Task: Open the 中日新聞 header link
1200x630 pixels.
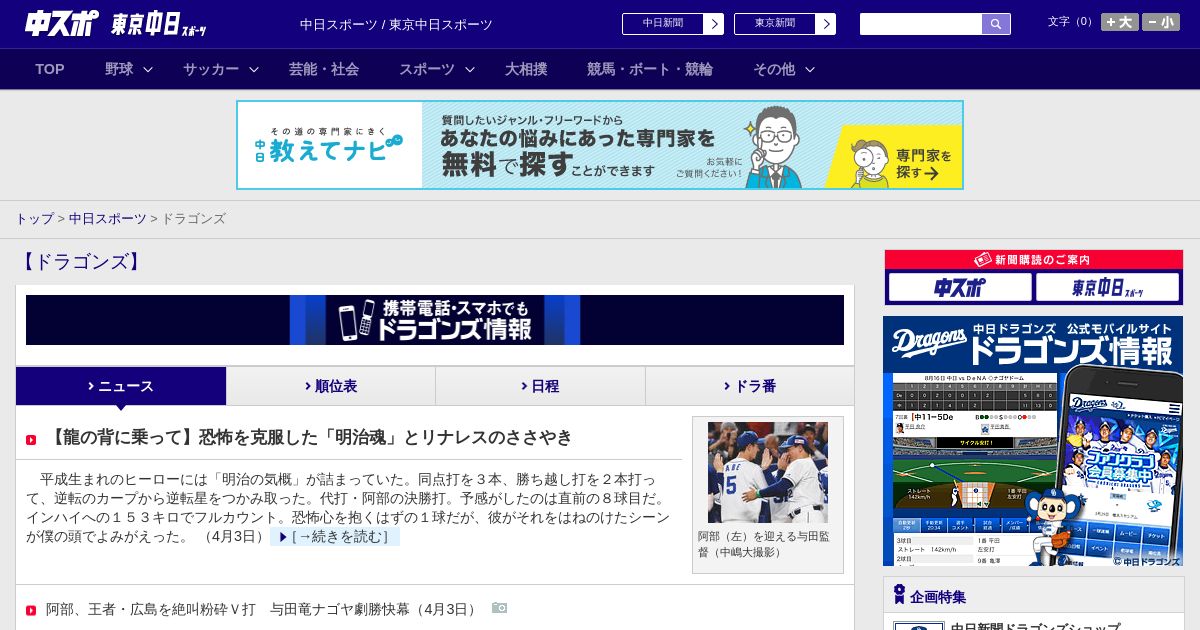Action: pos(662,24)
